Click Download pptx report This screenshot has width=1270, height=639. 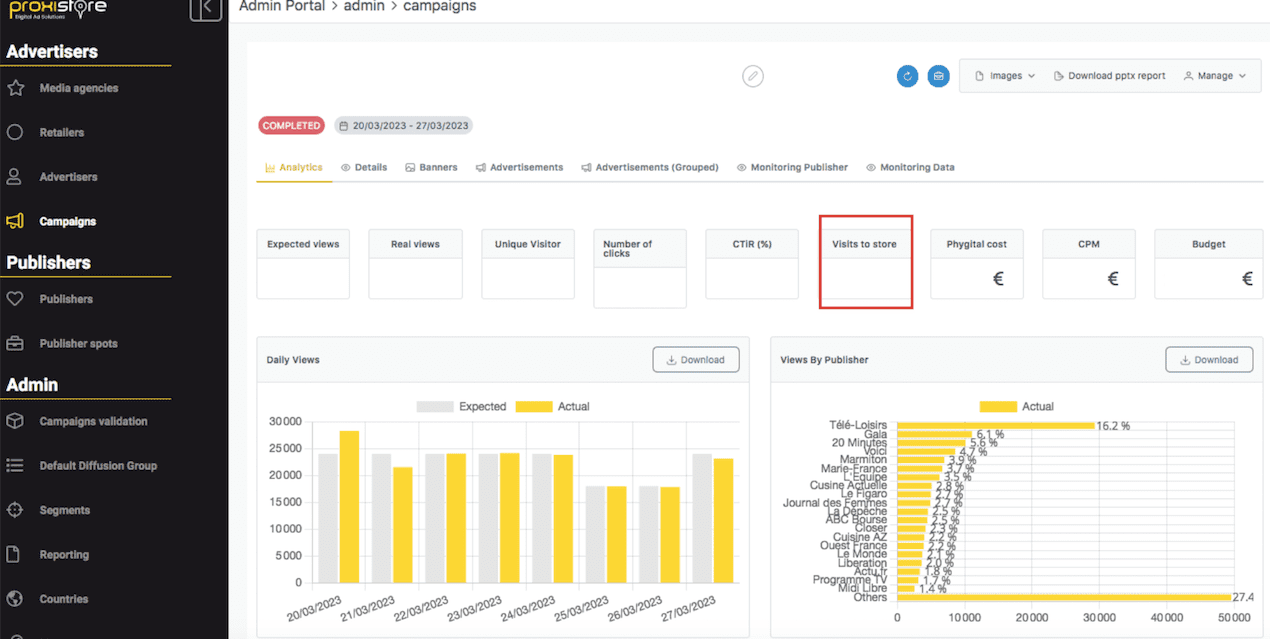point(1110,76)
